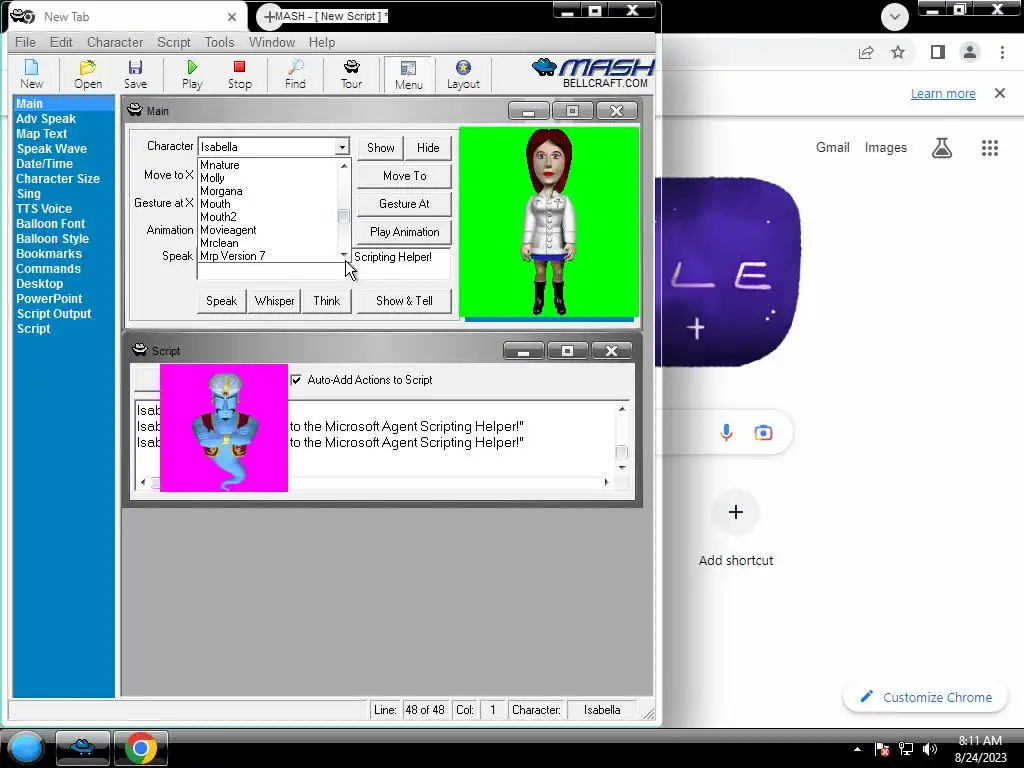Open the Windows Start orb
The height and width of the screenshot is (768, 1024).
[x=26, y=748]
